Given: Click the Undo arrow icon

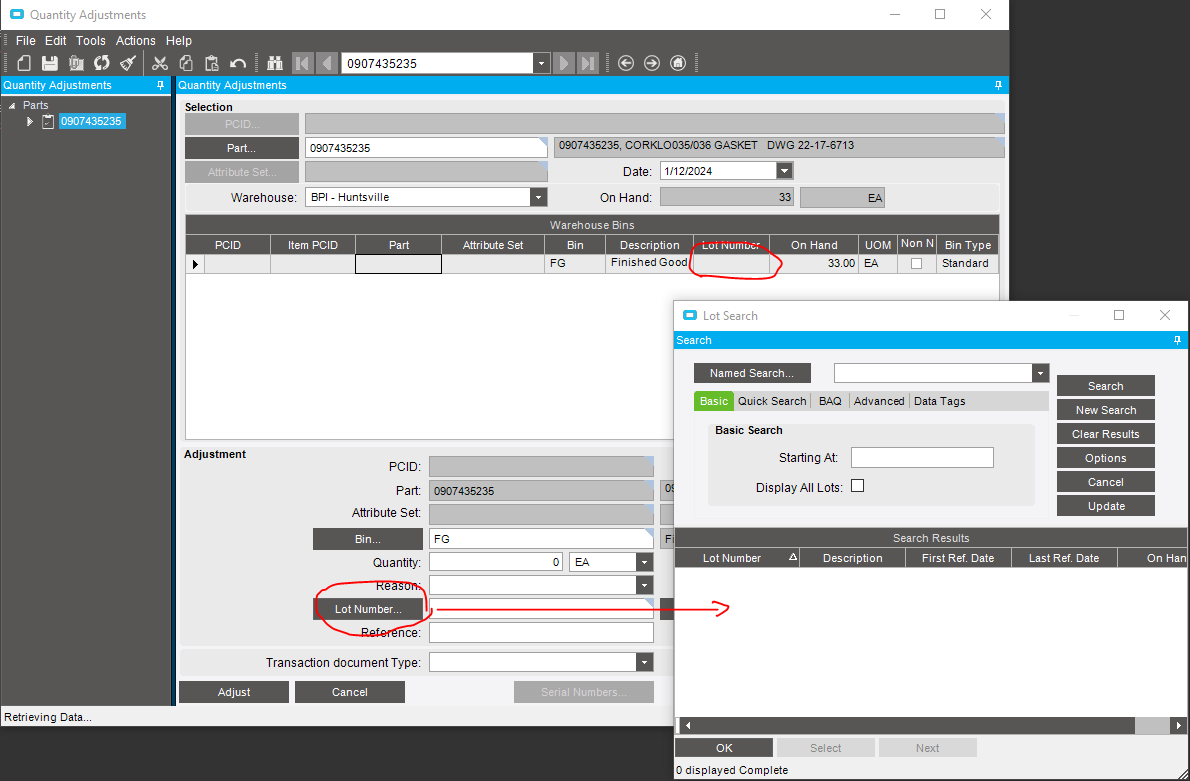Looking at the screenshot, I should 238,63.
